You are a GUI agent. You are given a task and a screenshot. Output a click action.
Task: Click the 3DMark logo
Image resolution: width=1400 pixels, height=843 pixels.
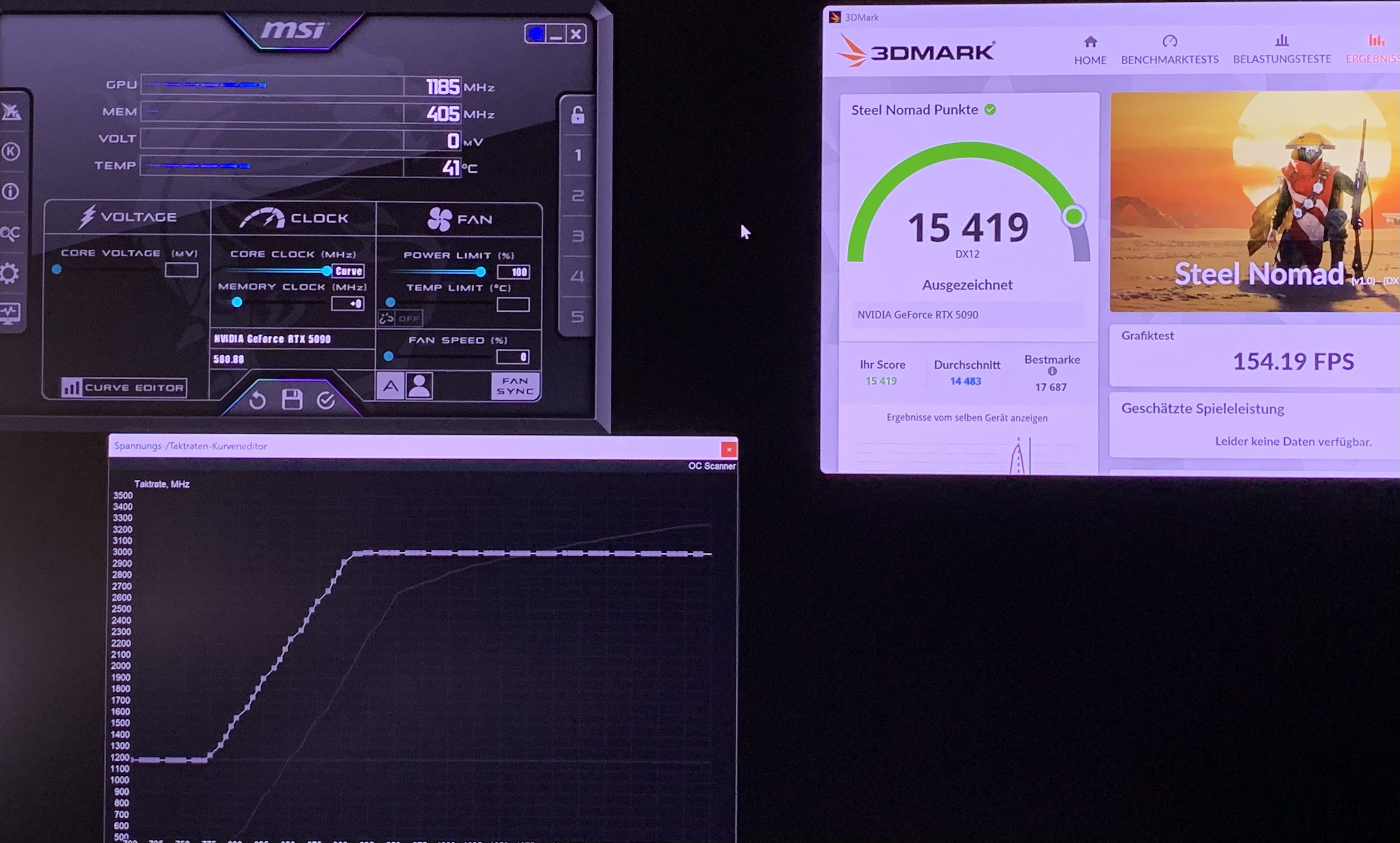[916, 51]
